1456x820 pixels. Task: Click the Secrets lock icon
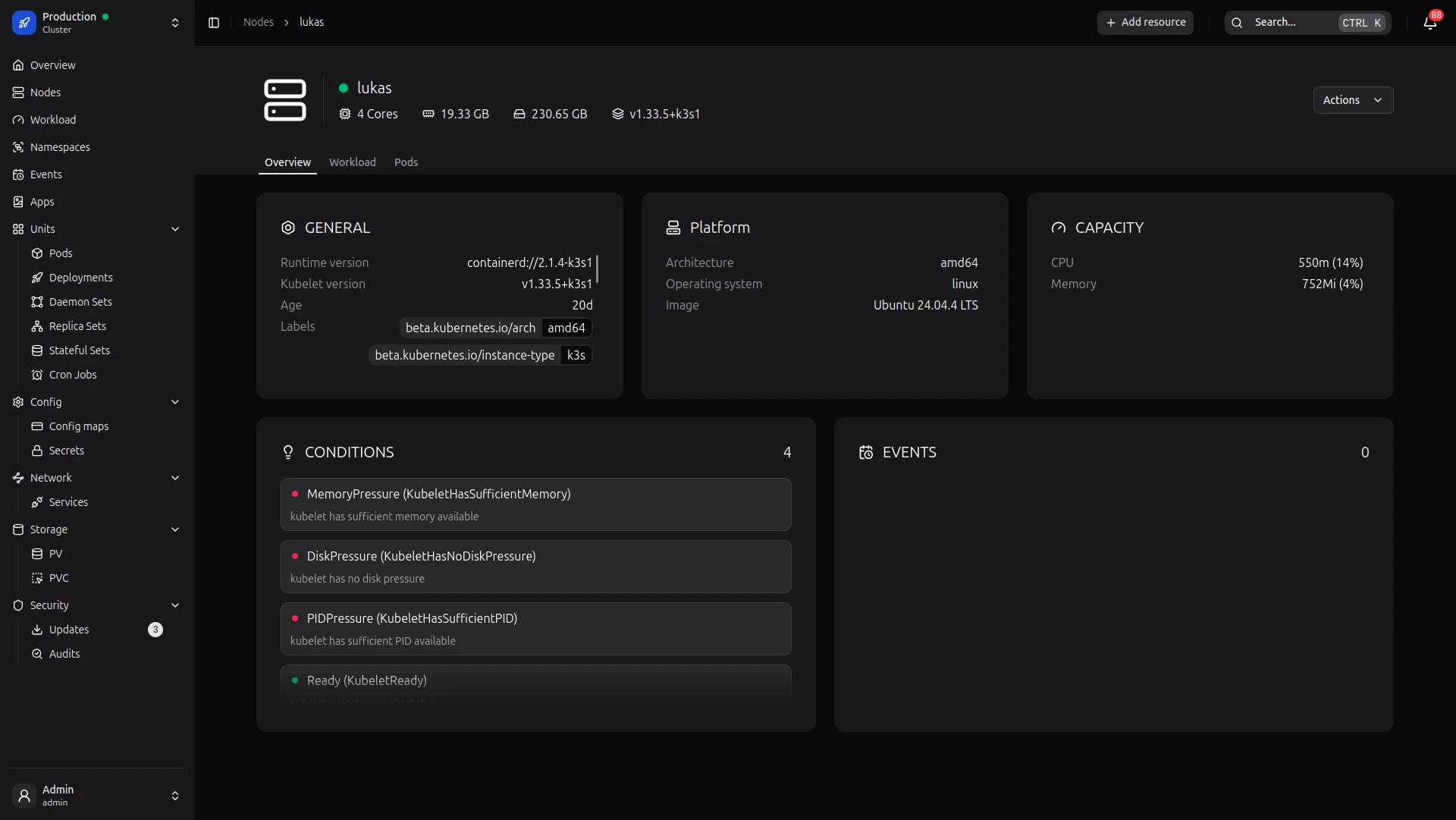[x=37, y=451]
